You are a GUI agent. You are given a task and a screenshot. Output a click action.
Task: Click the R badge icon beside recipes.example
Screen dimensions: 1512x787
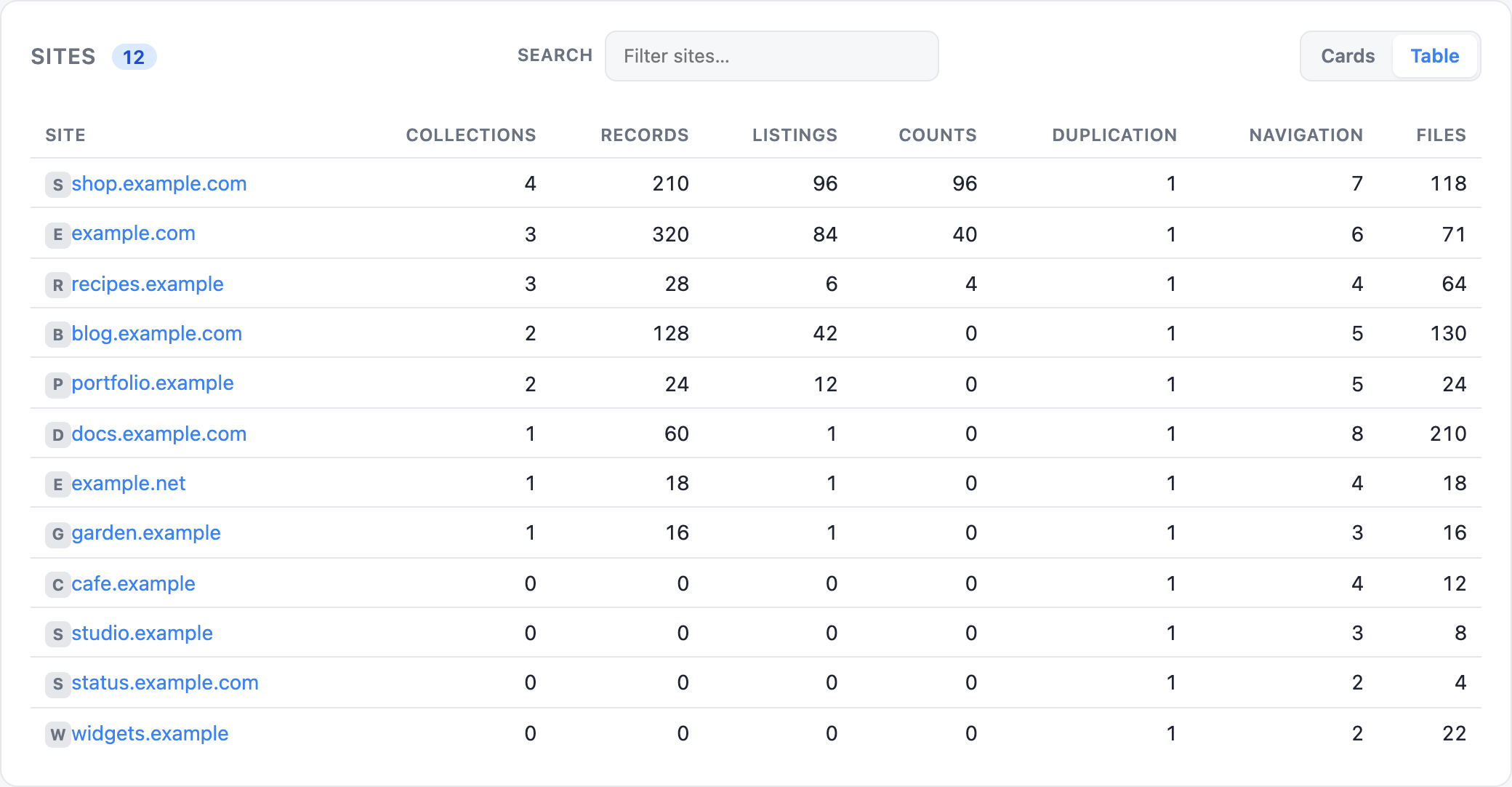pos(58,285)
